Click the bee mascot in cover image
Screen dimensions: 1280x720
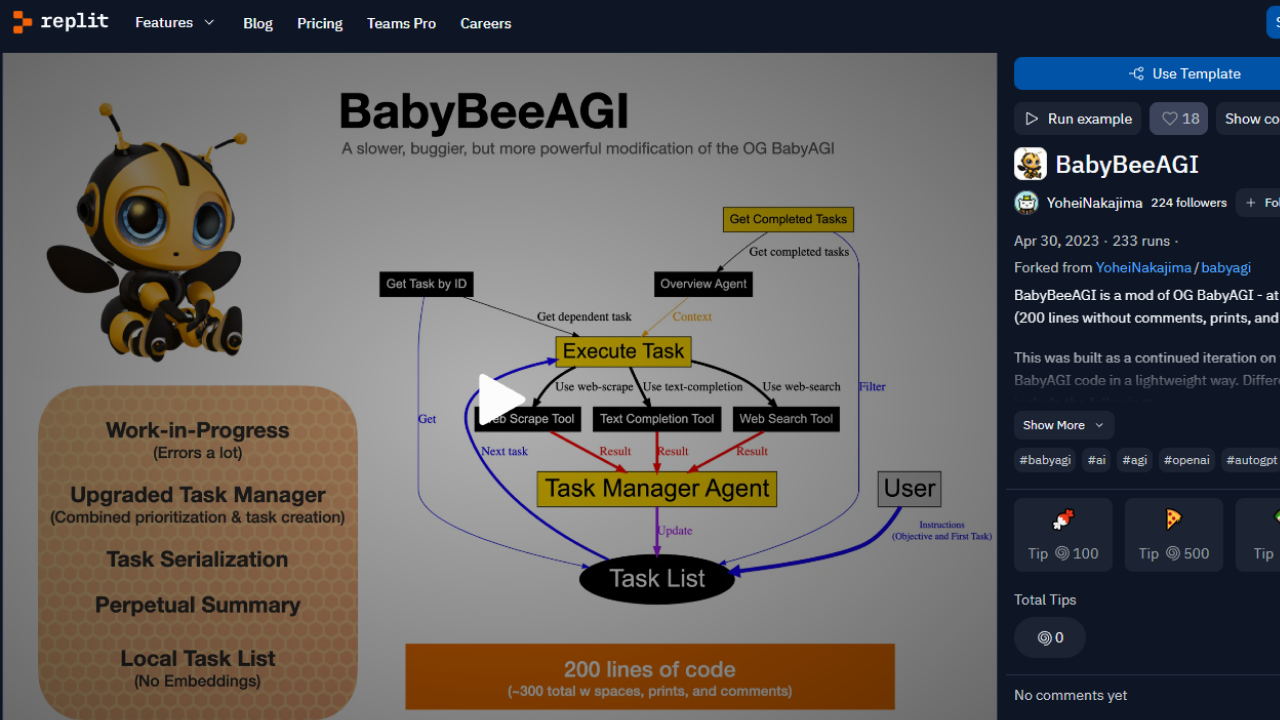pyautogui.click(x=146, y=231)
